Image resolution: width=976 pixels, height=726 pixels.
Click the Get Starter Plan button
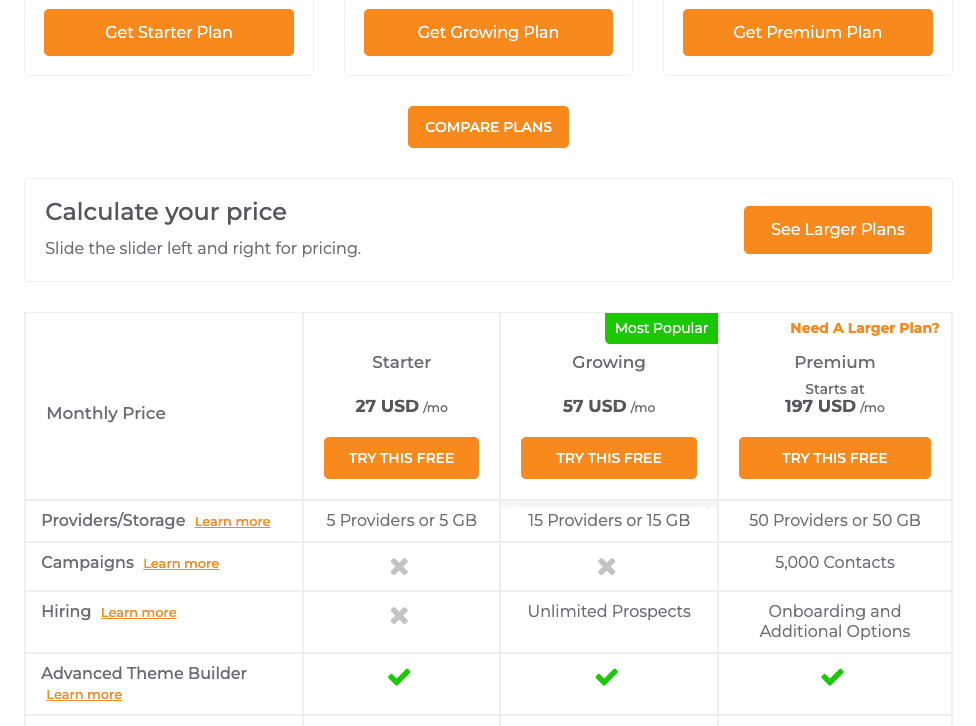169,32
